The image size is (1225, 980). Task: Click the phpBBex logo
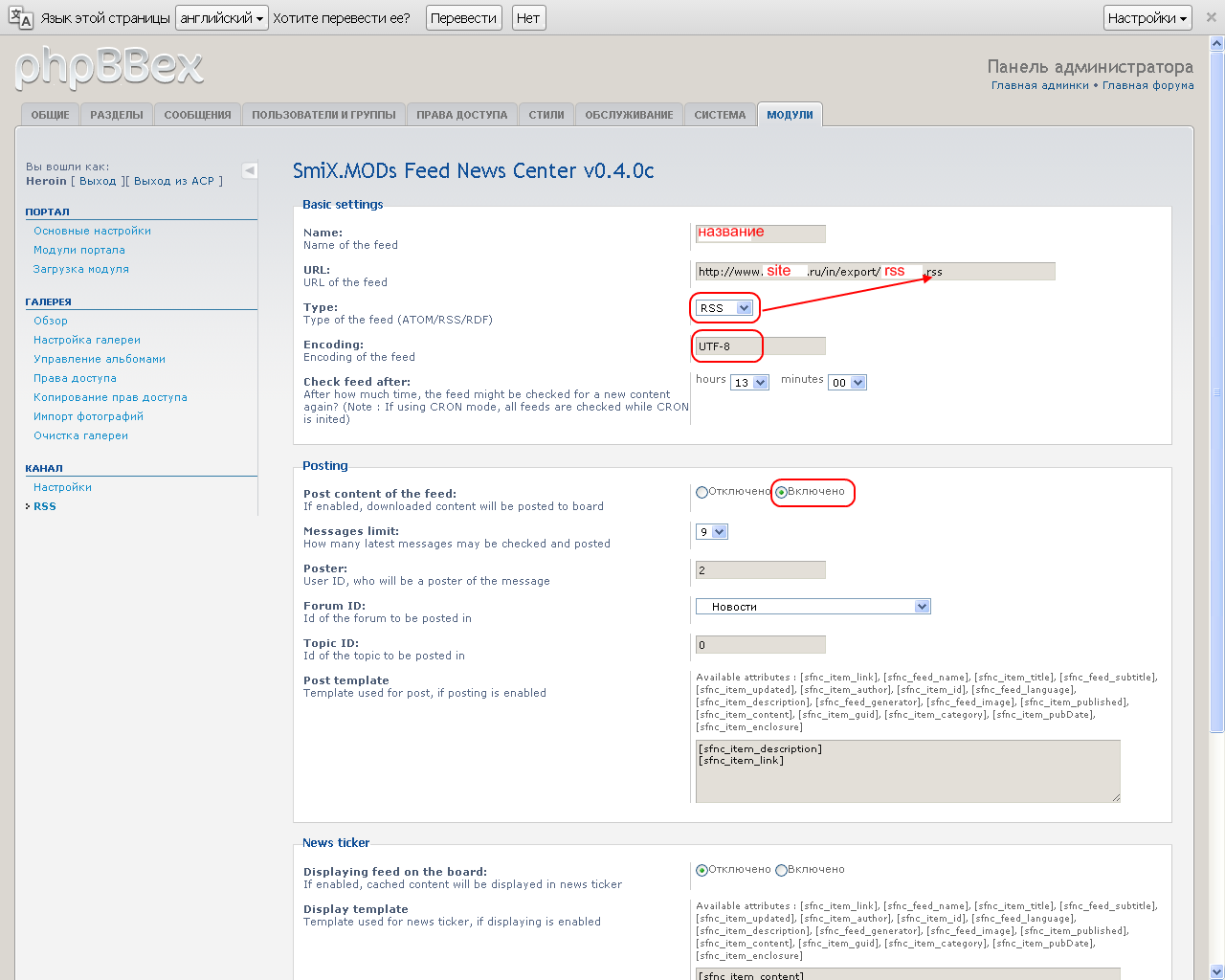(x=109, y=67)
